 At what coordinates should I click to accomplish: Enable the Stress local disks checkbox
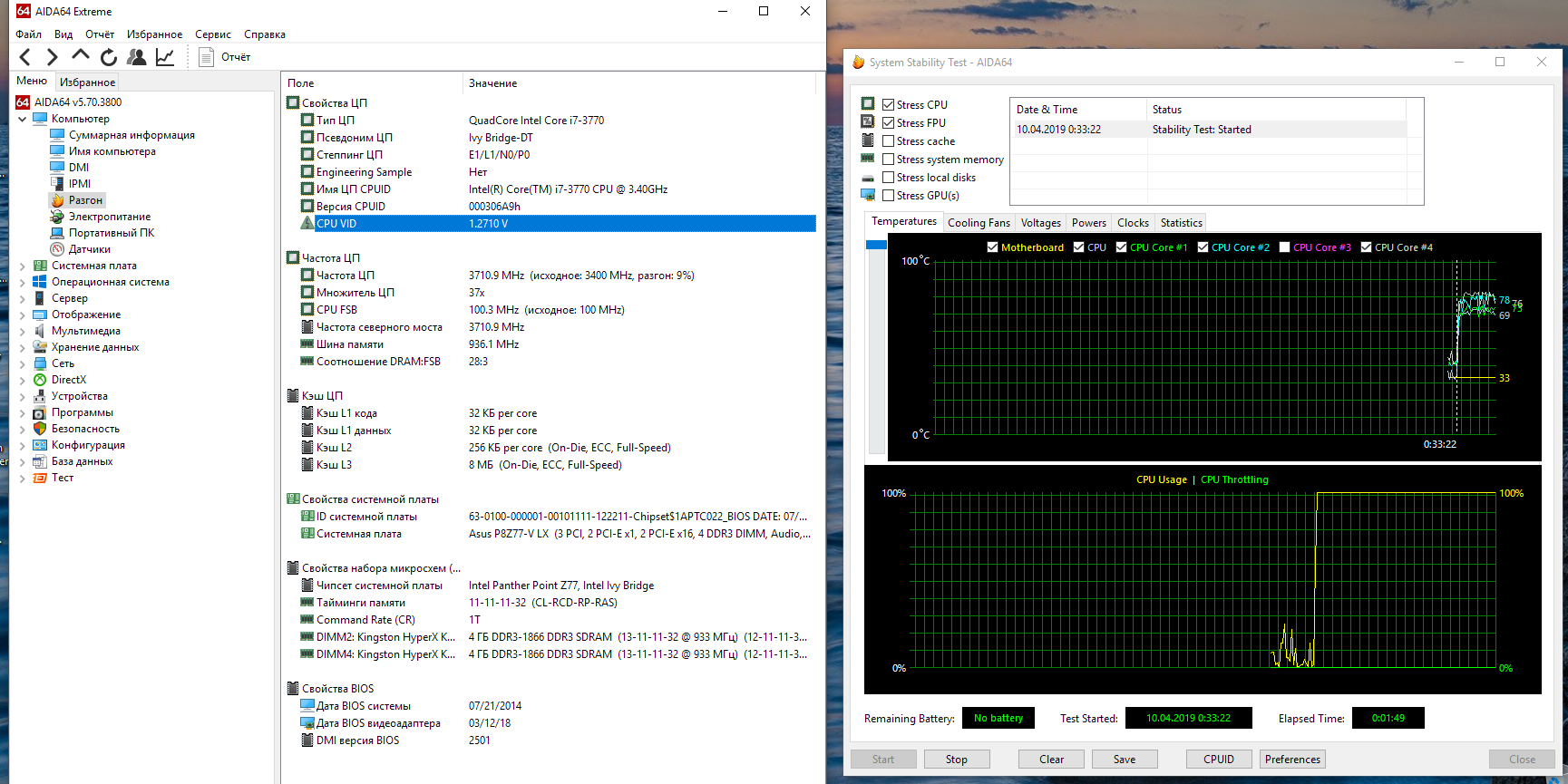(x=889, y=178)
